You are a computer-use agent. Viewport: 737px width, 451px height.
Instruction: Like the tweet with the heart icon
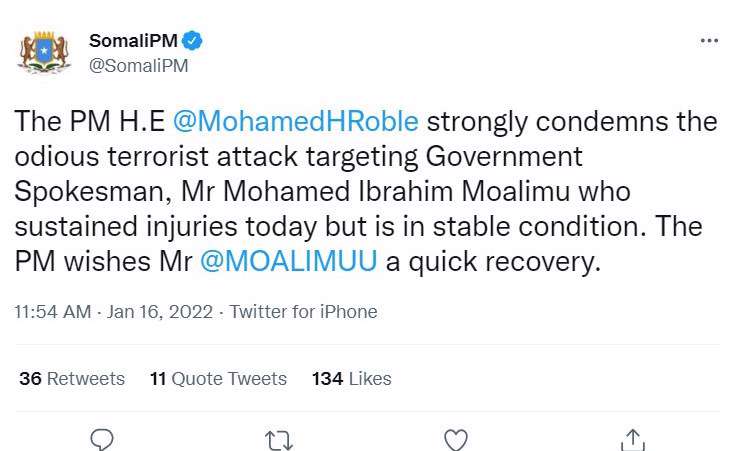[x=456, y=439]
